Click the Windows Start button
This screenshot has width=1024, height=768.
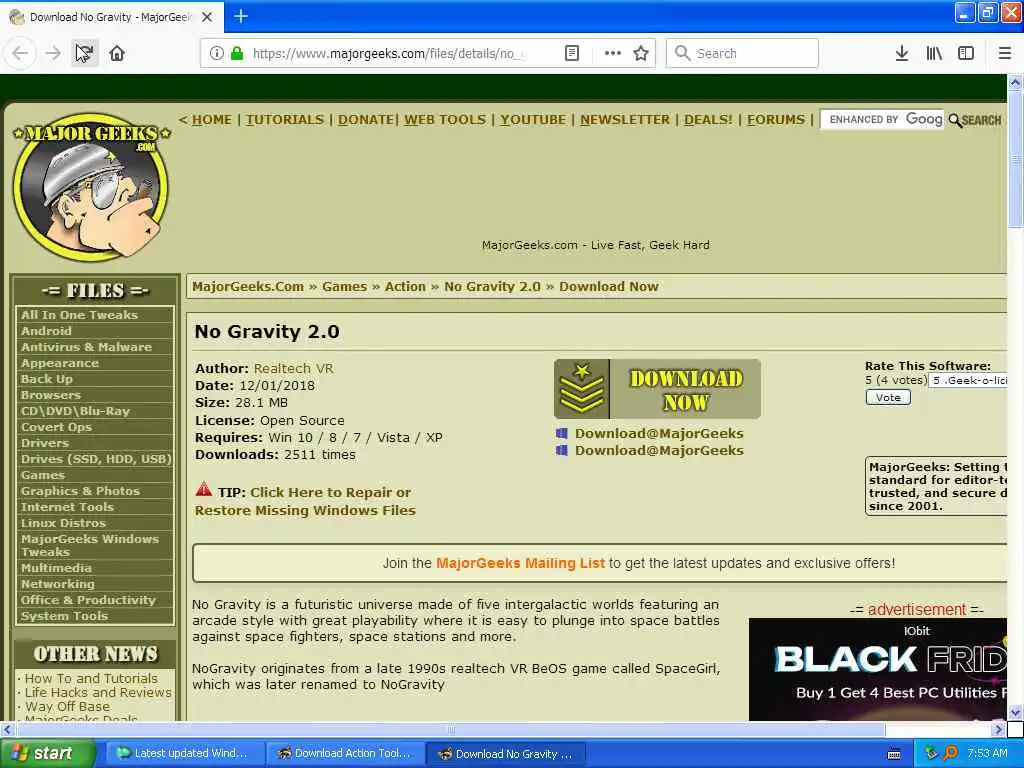[47, 753]
